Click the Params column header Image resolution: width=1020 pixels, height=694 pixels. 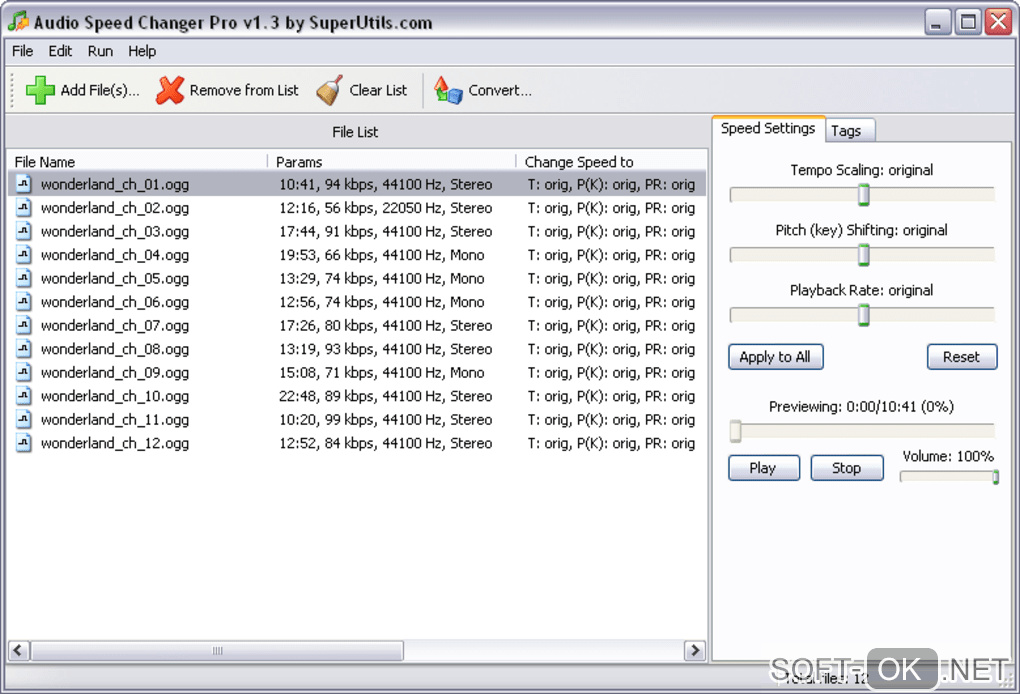(x=392, y=162)
